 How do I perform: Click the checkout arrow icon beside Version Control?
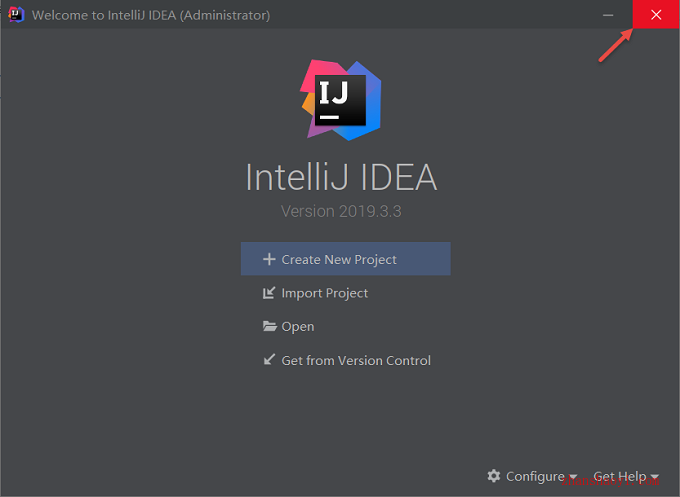[x=269, y=360]
